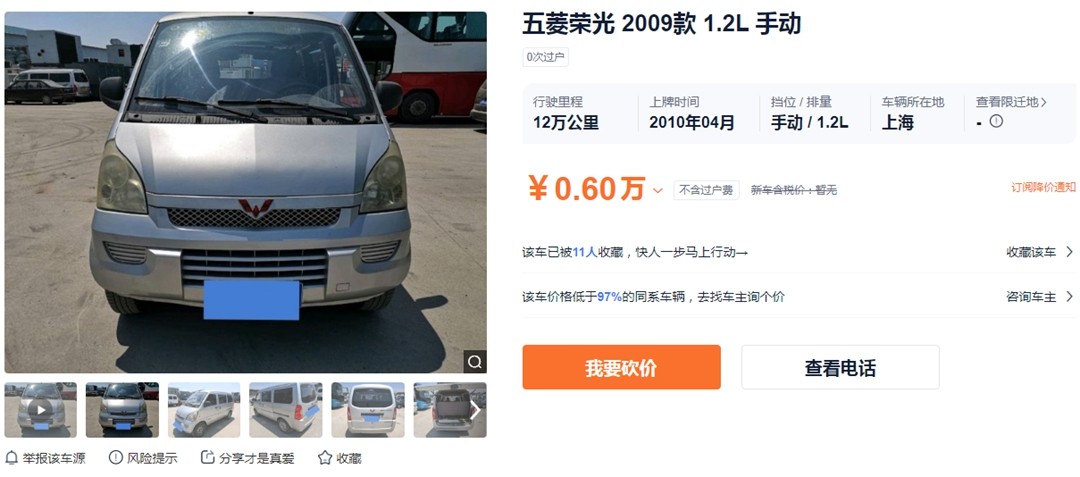The height and width of the screenshot is (477, 1080).
Task: Open the 咨询车主 chevron
Action: [1069, 297]
